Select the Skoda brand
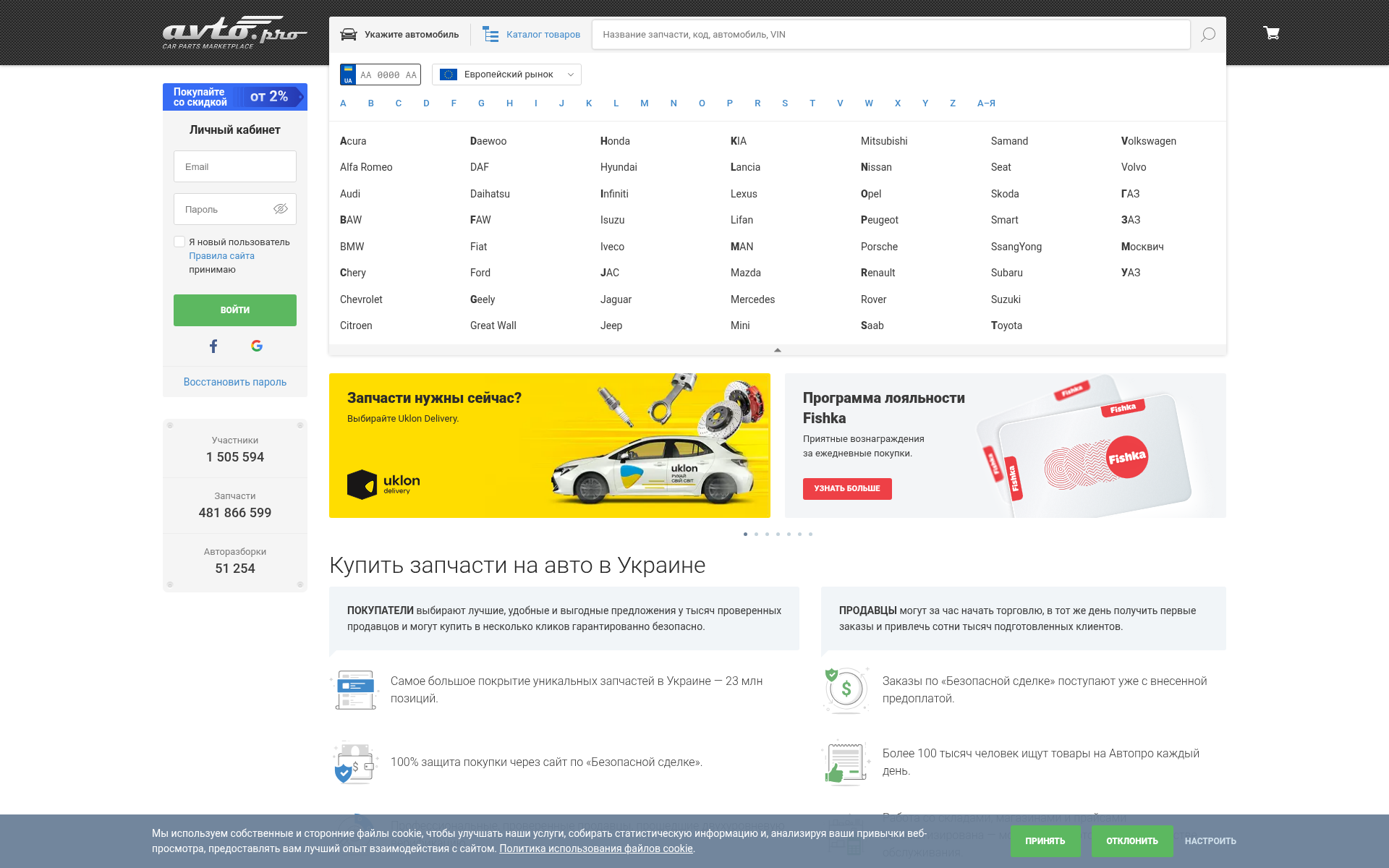The height and width of the screenshot is (868, 1389). coord(1005,194)
